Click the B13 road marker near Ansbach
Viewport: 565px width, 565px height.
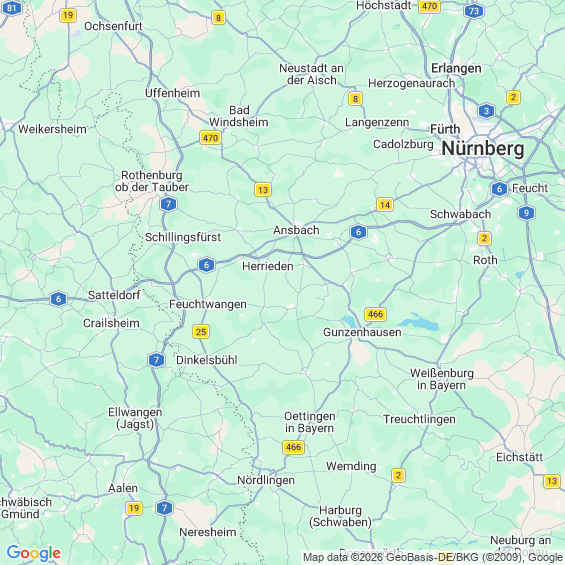[x=263, y=190]
